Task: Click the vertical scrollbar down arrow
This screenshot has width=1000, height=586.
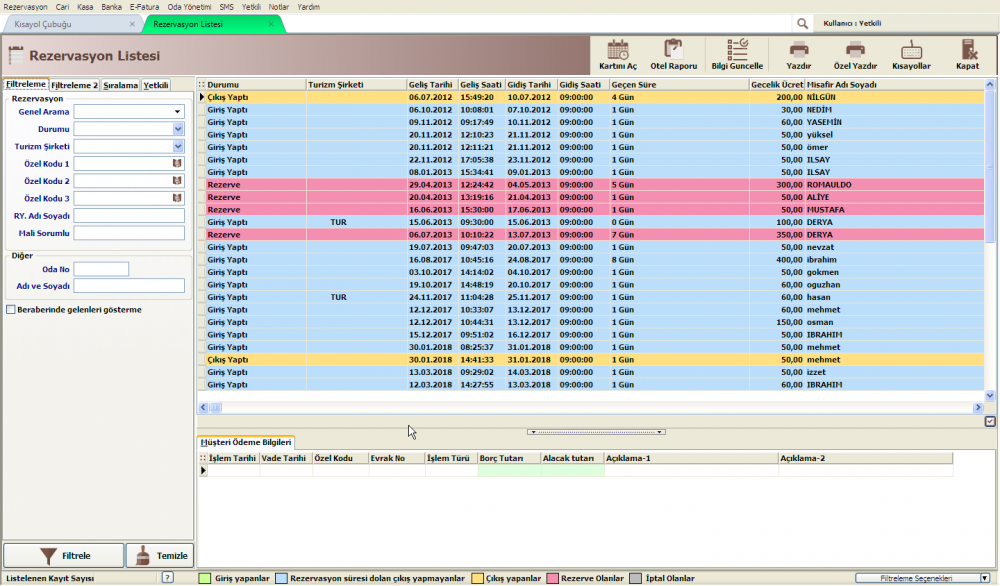Action: [x=990, y=395]
